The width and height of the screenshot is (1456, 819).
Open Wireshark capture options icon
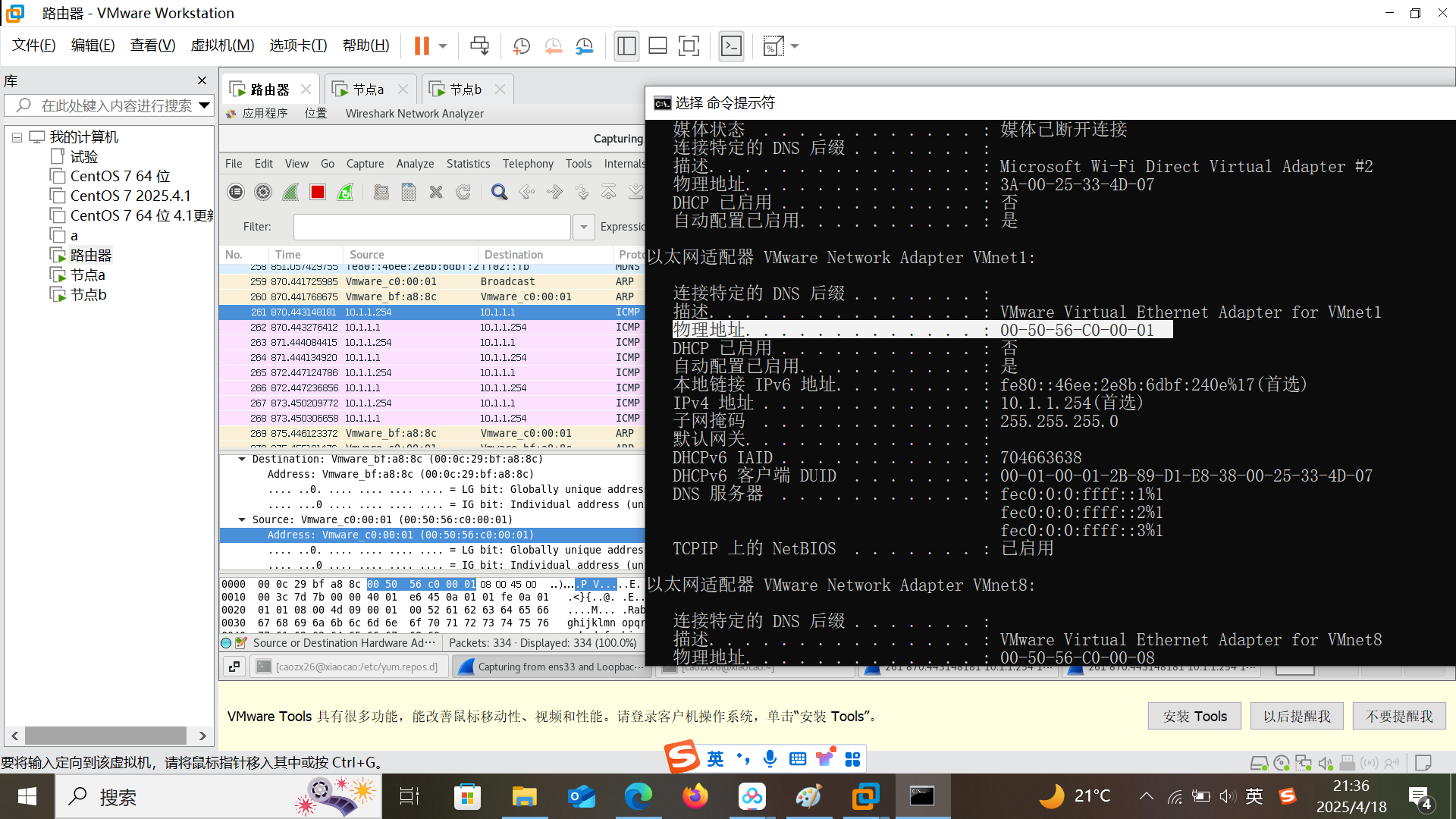pos(263,193)
